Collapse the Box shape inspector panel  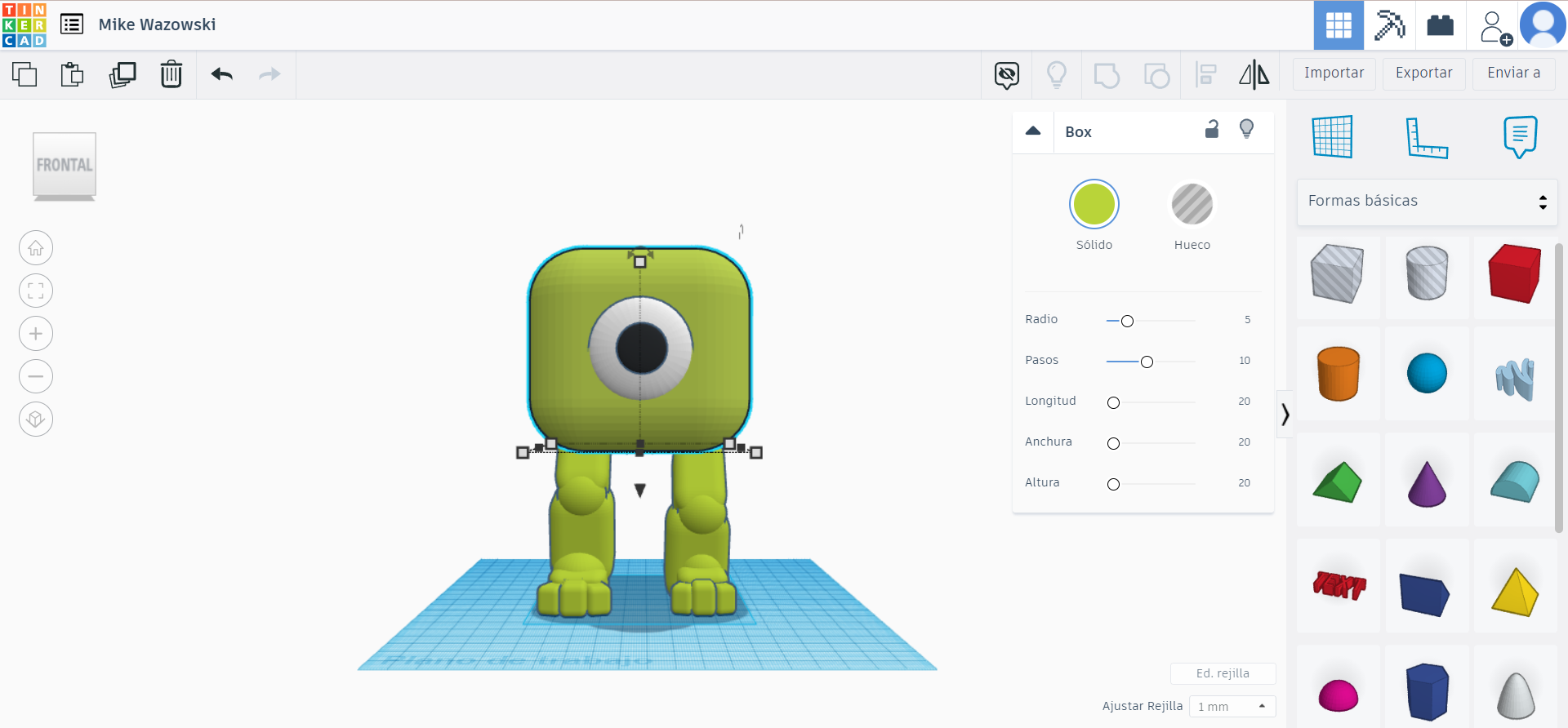tap(1033, 131)
